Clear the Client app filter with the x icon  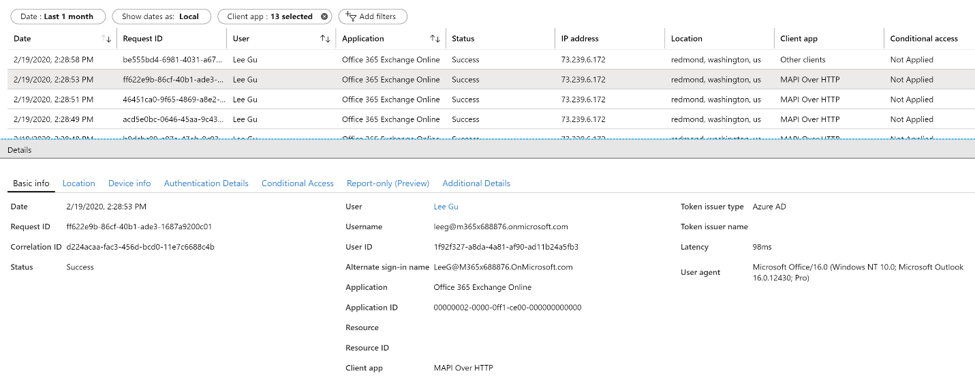coord(324,17)
